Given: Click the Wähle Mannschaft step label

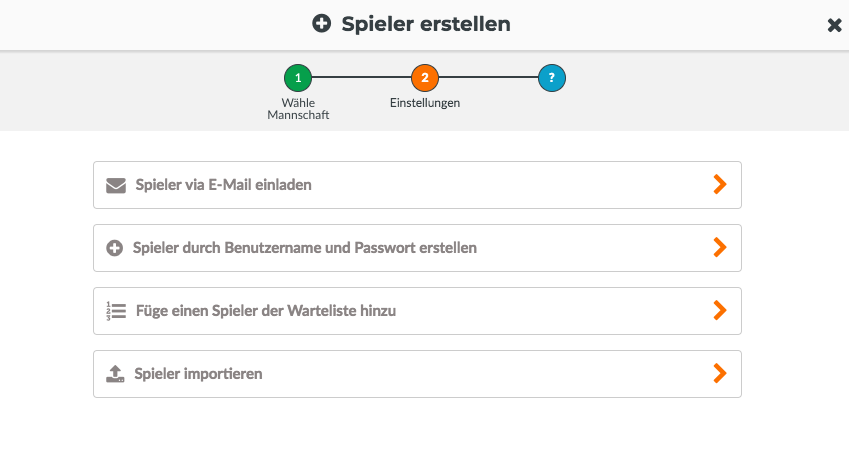Looking at the screenshot, I should tap(298, 109).
